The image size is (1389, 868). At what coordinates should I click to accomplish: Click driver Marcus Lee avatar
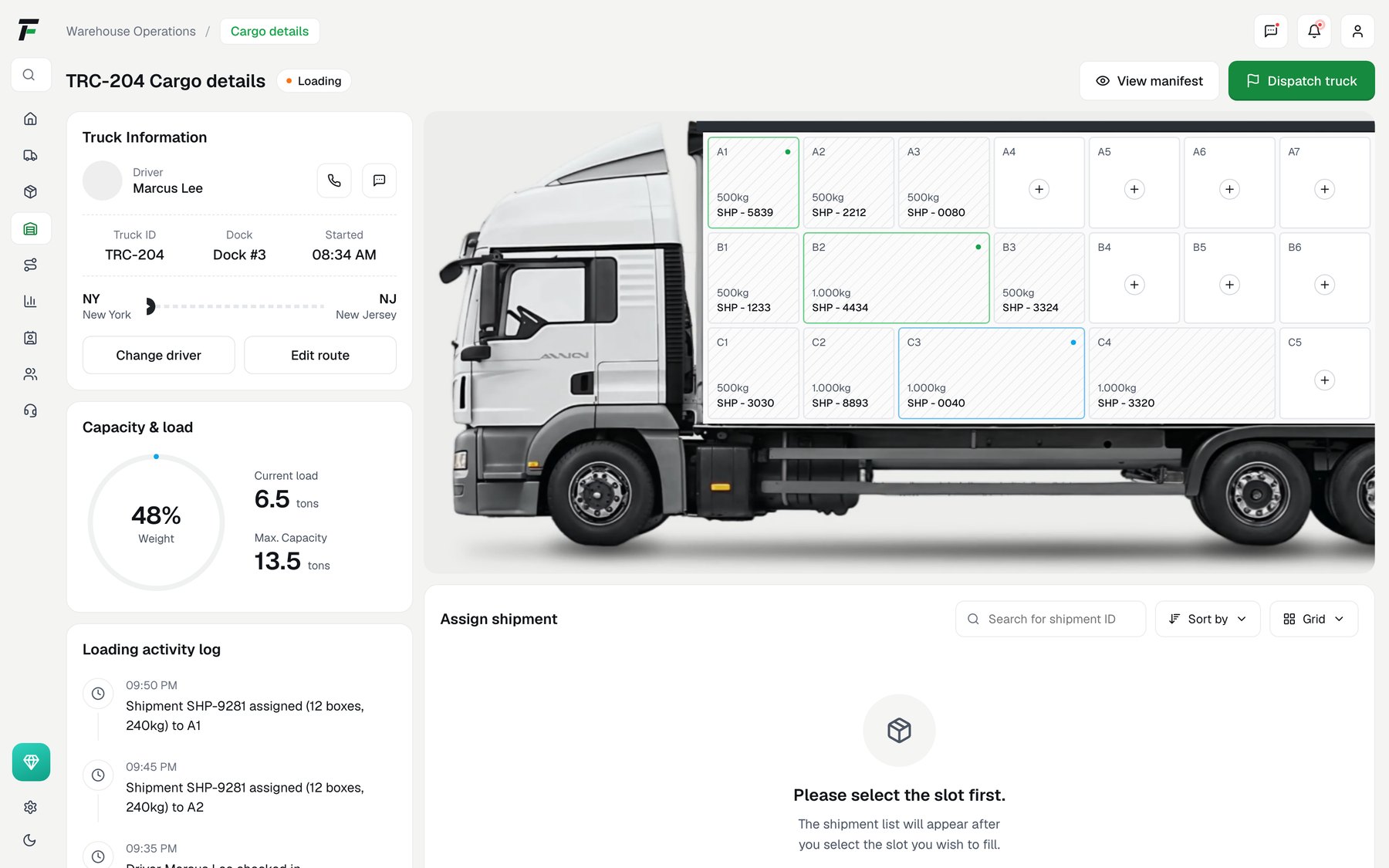(103, 181)
